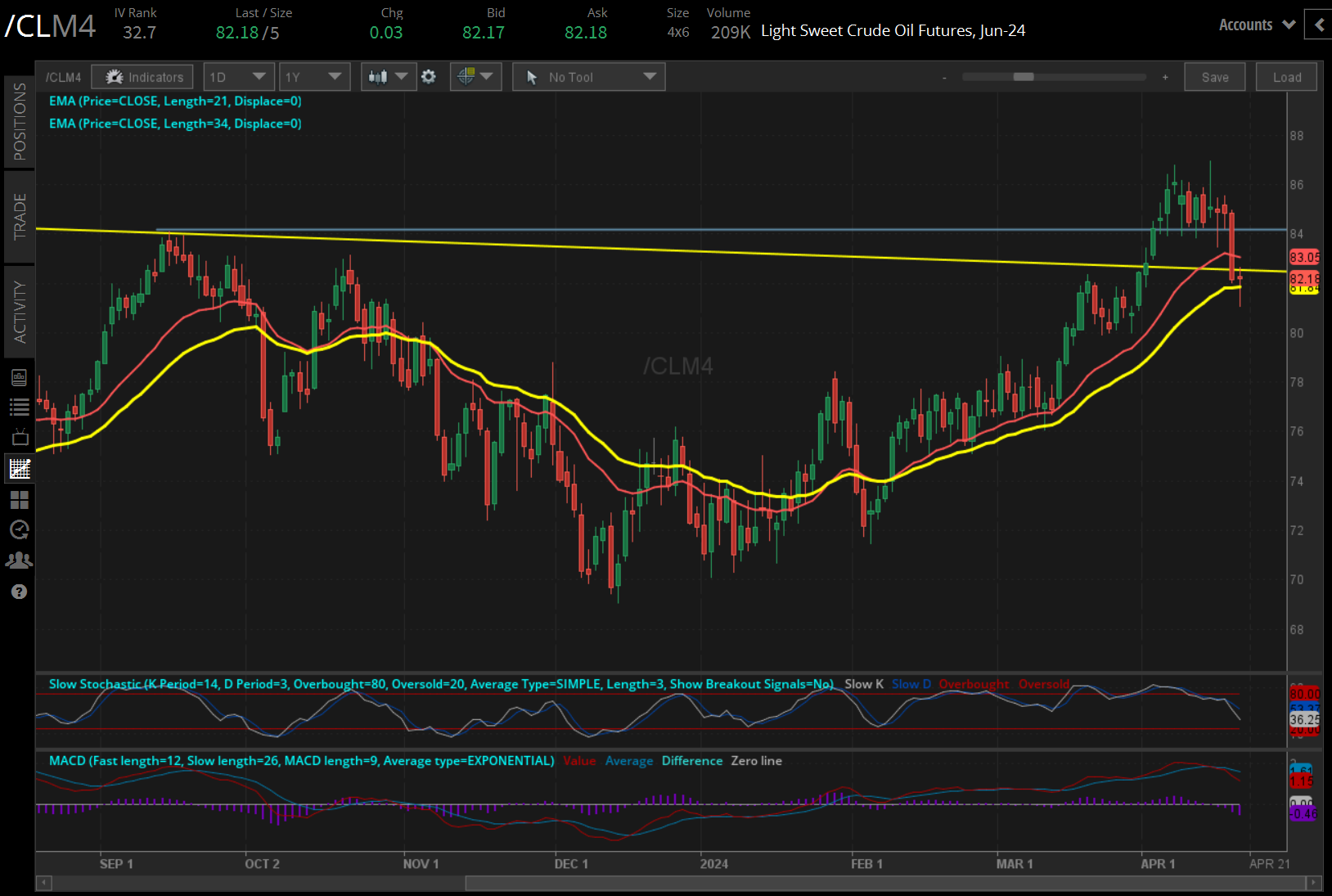Click the Save button
This screenshot has width=1332, height=896.
point(1214,77)
